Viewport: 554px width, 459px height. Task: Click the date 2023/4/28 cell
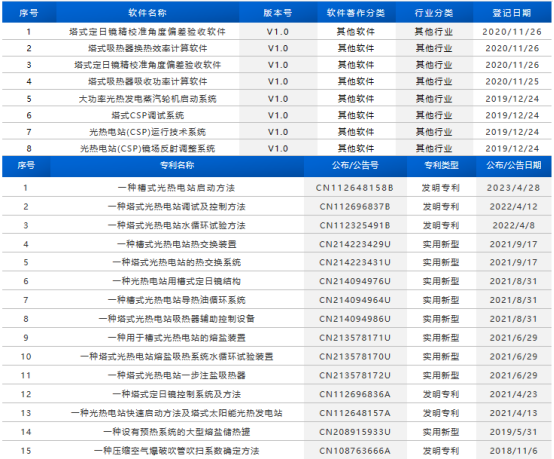(514, 188)
